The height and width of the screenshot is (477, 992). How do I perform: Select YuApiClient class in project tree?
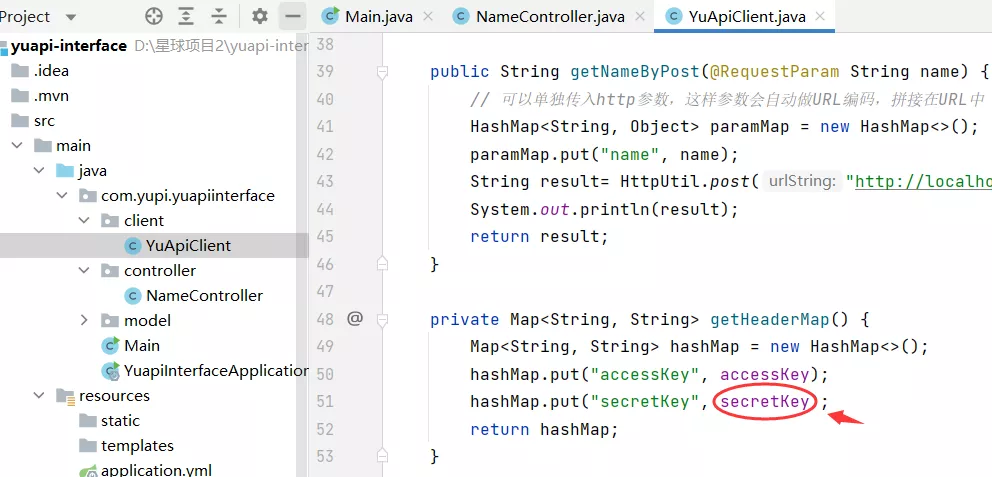pos(188,245)
